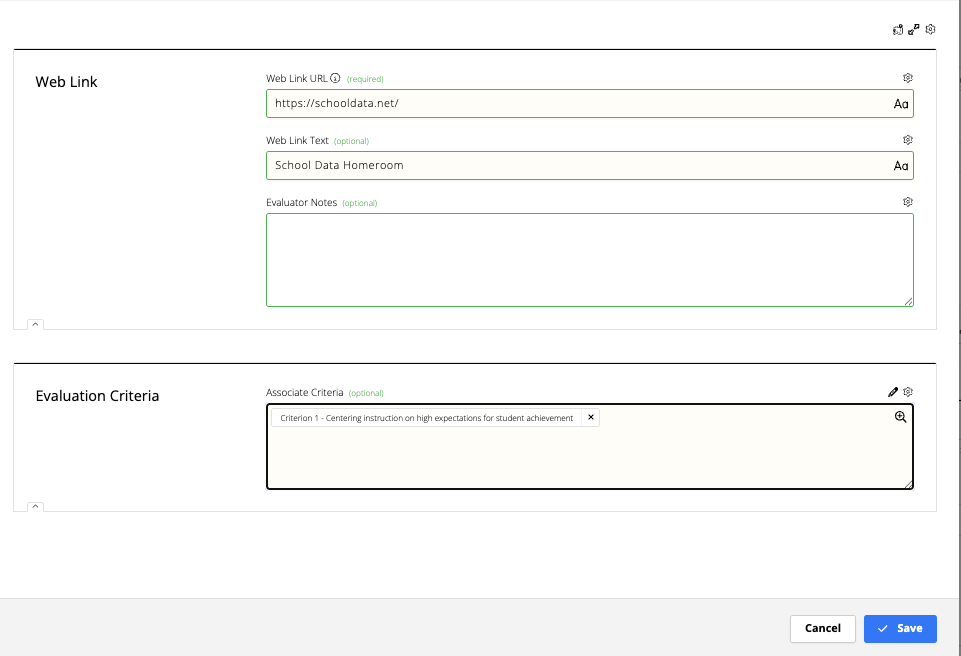Zoom the Associate Criteria field with the magnifier

point(900,416)
